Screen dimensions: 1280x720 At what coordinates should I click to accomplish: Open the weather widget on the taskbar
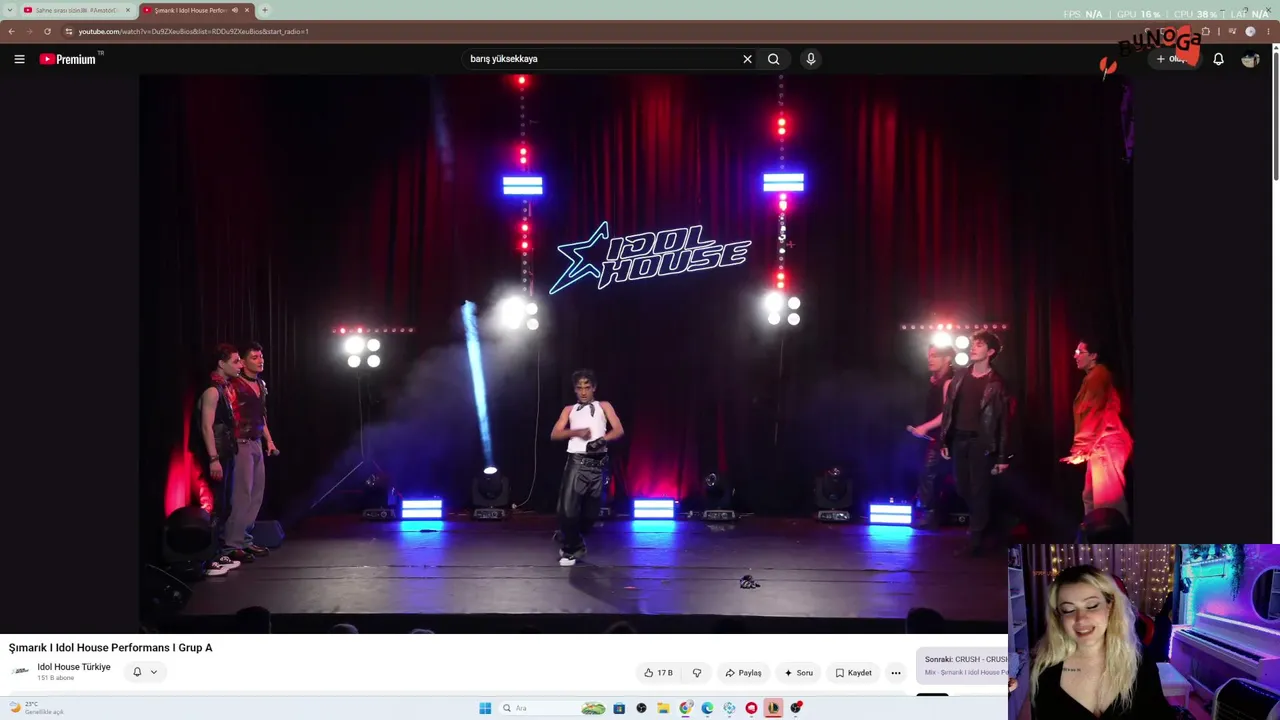click(37, 708)
